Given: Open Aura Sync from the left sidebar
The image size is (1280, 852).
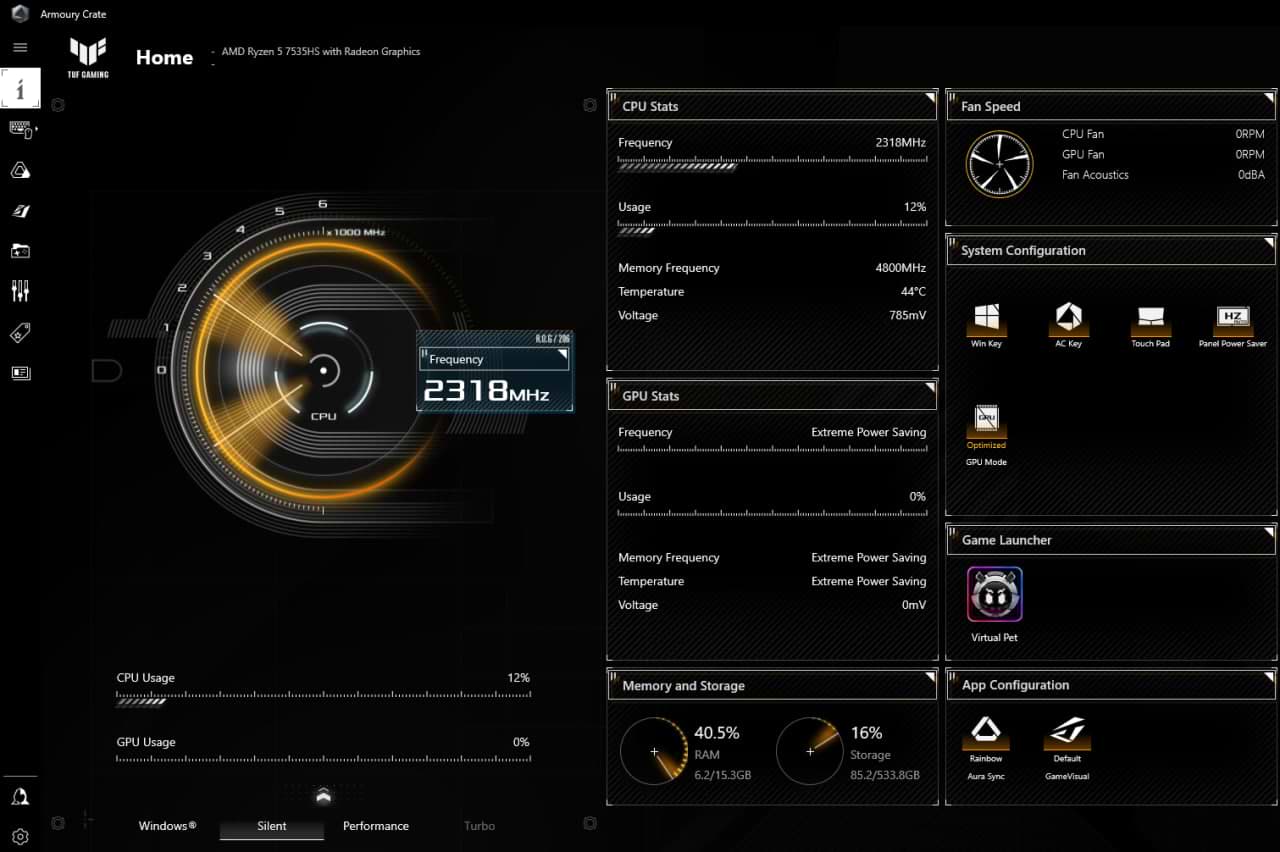Looking at the screenshot, I should click(20, 170).
